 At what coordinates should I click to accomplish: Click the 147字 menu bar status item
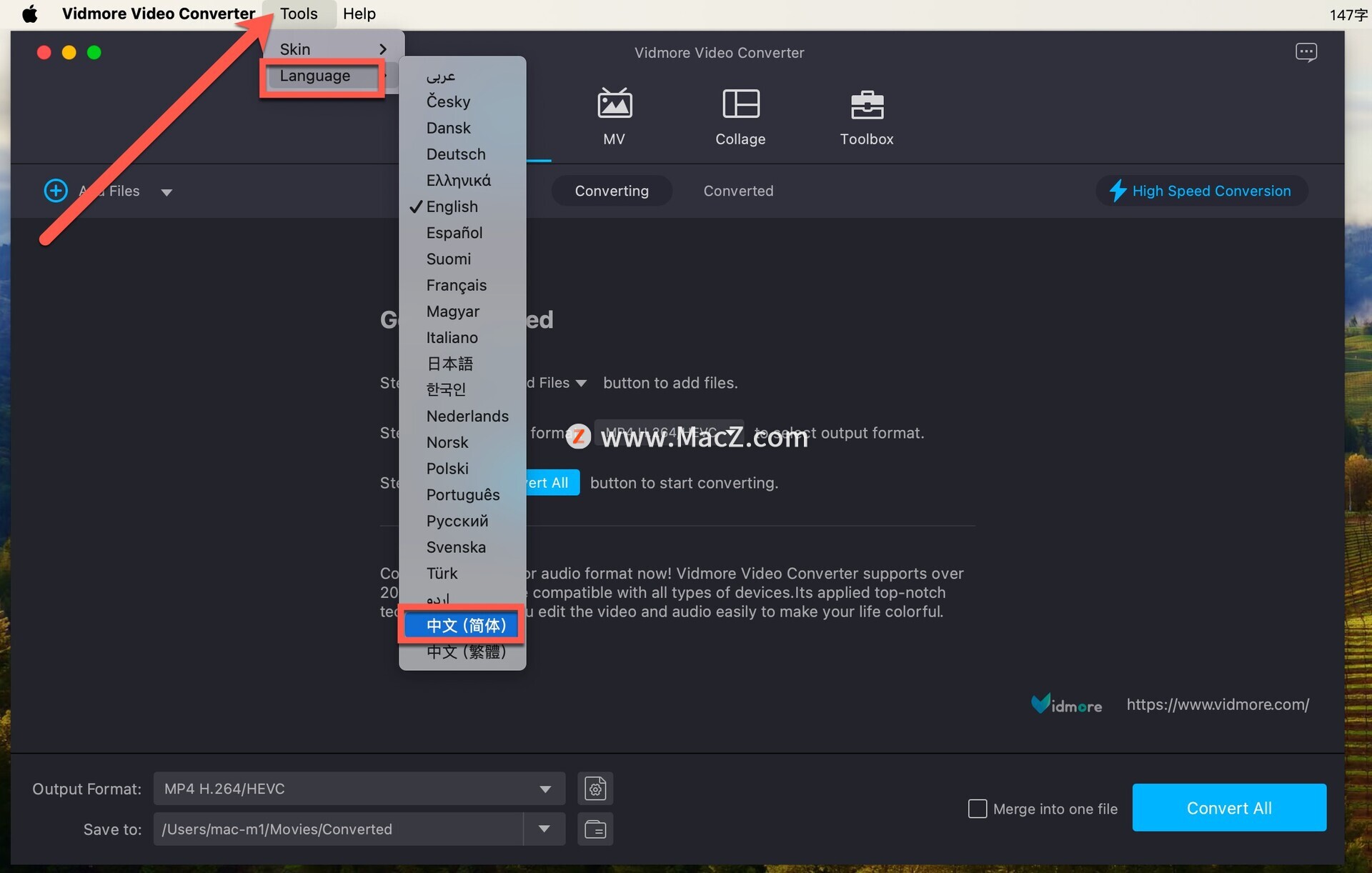(1348, 14)
